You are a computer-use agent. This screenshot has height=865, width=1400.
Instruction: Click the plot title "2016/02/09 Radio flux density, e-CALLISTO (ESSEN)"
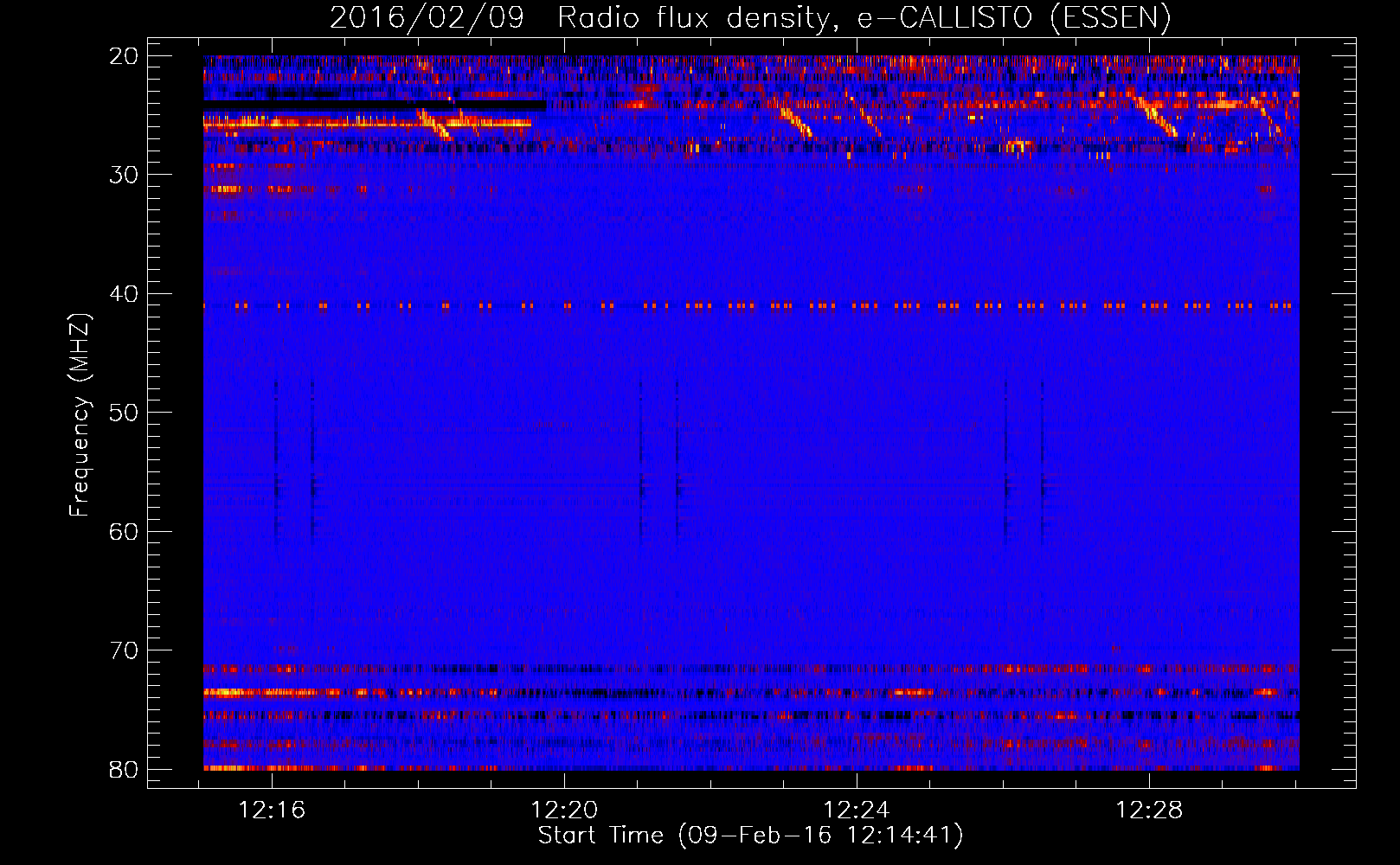coord(750,17)
